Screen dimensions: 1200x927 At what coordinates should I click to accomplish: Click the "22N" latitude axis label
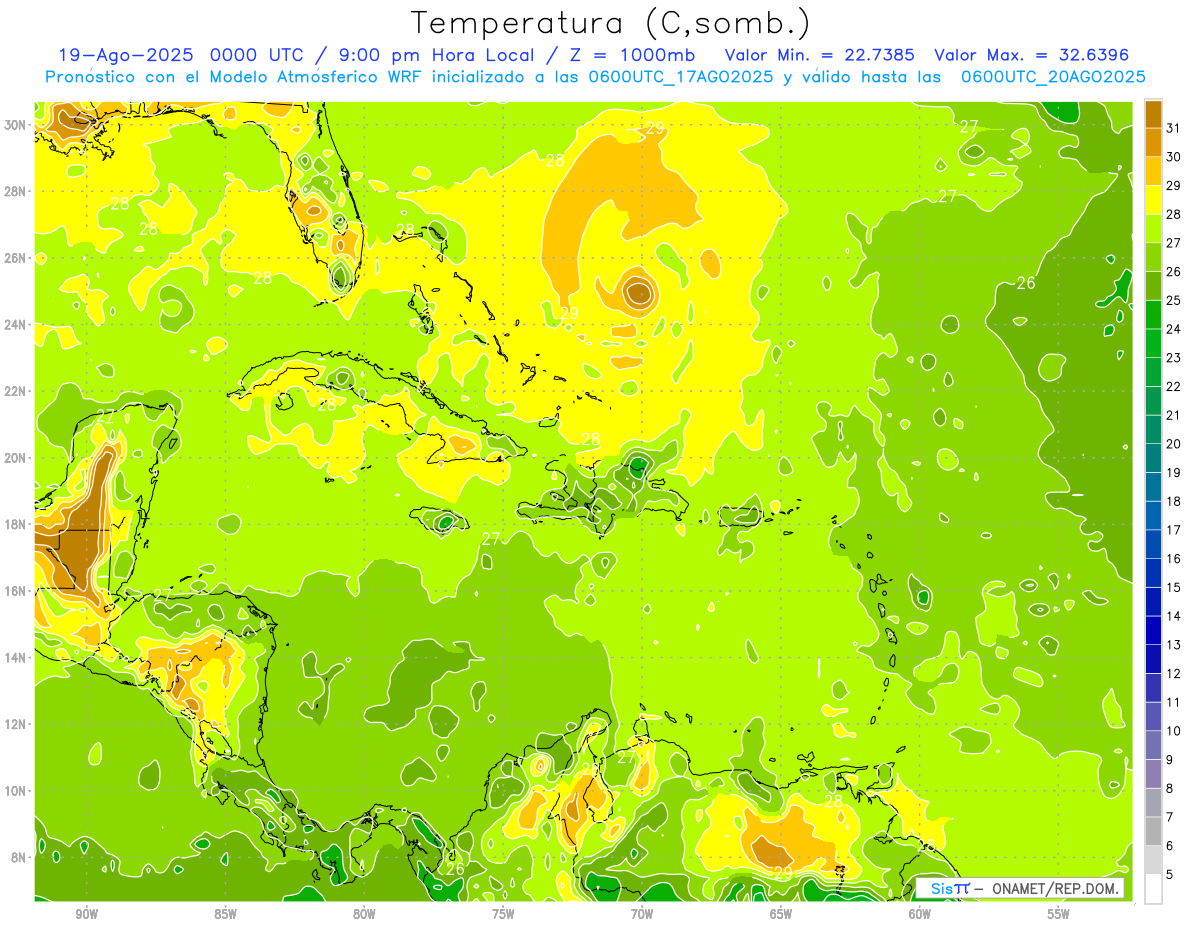[15, 391]
